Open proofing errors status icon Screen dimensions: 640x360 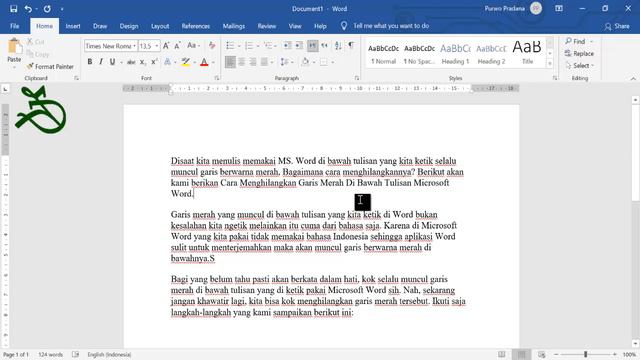tap(76, 355)
